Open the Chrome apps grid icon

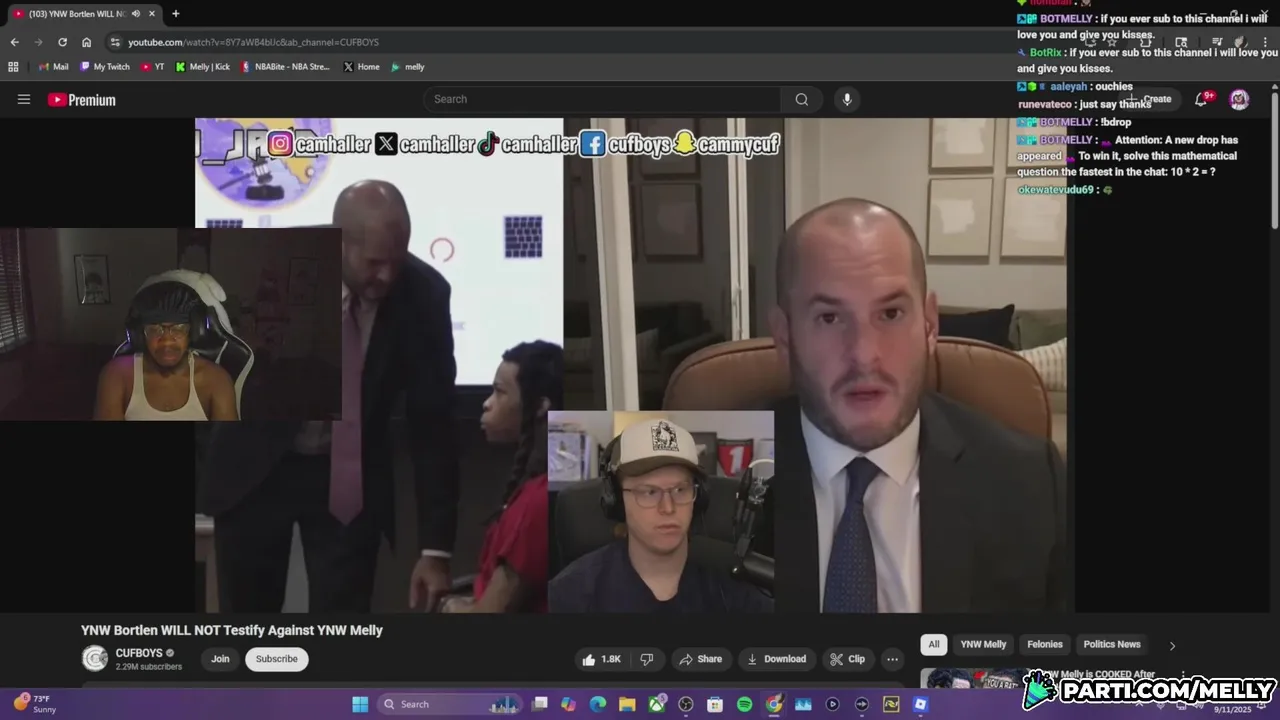[13, 67]
